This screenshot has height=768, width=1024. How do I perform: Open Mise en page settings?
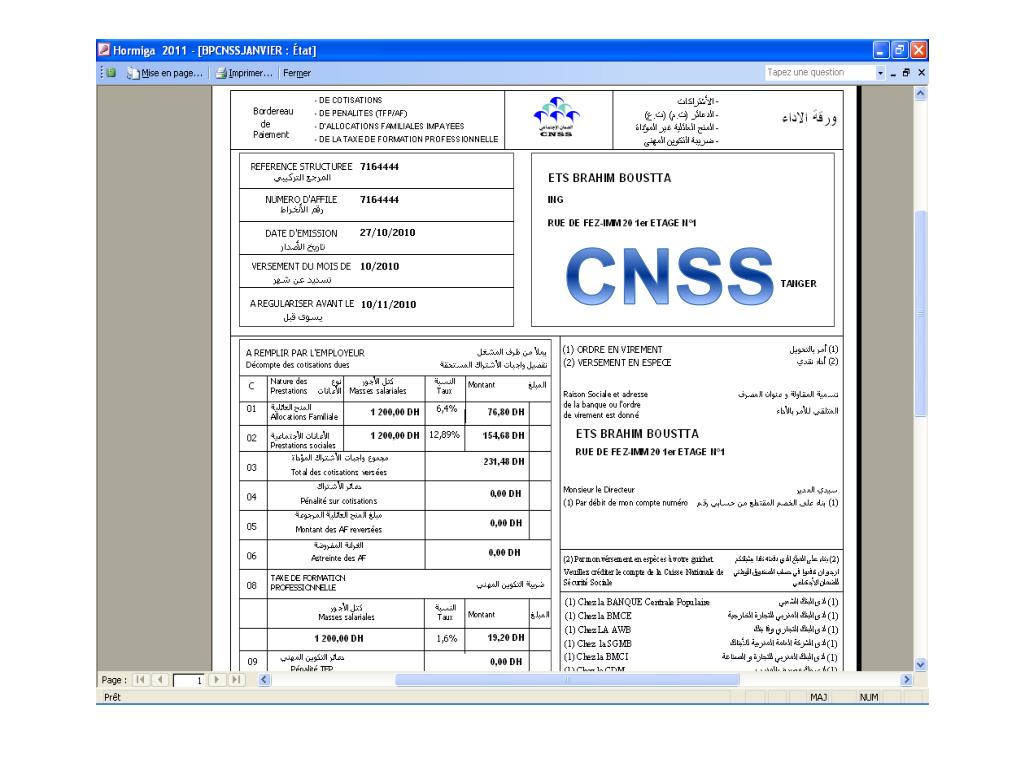(x=165, y=73)
